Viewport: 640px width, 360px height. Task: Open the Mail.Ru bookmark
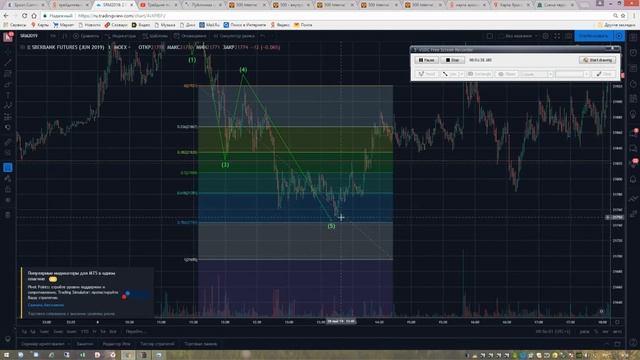[209, 25]
